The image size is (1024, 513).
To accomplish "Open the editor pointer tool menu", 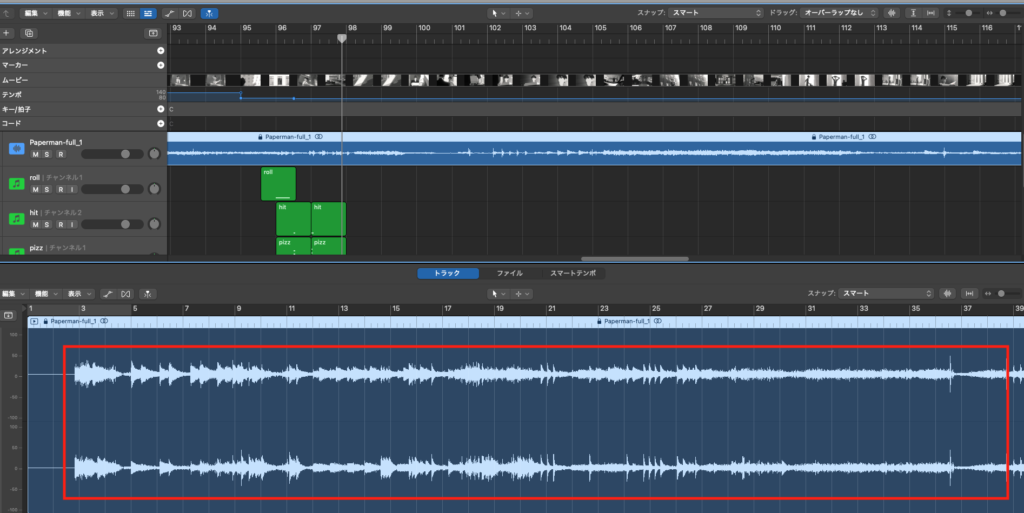I will (498, 294).
